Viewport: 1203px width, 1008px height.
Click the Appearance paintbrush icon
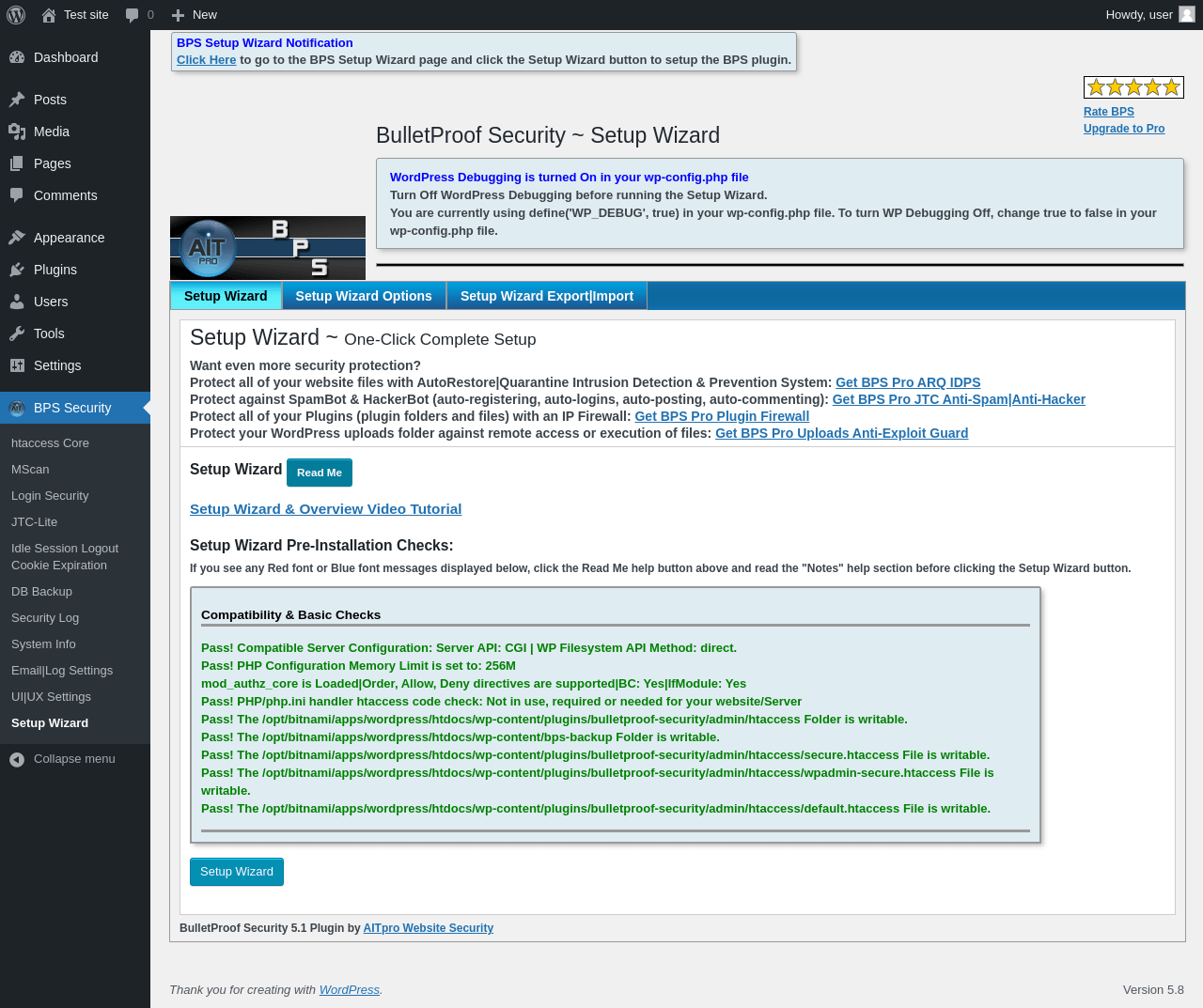pos(17,238)
